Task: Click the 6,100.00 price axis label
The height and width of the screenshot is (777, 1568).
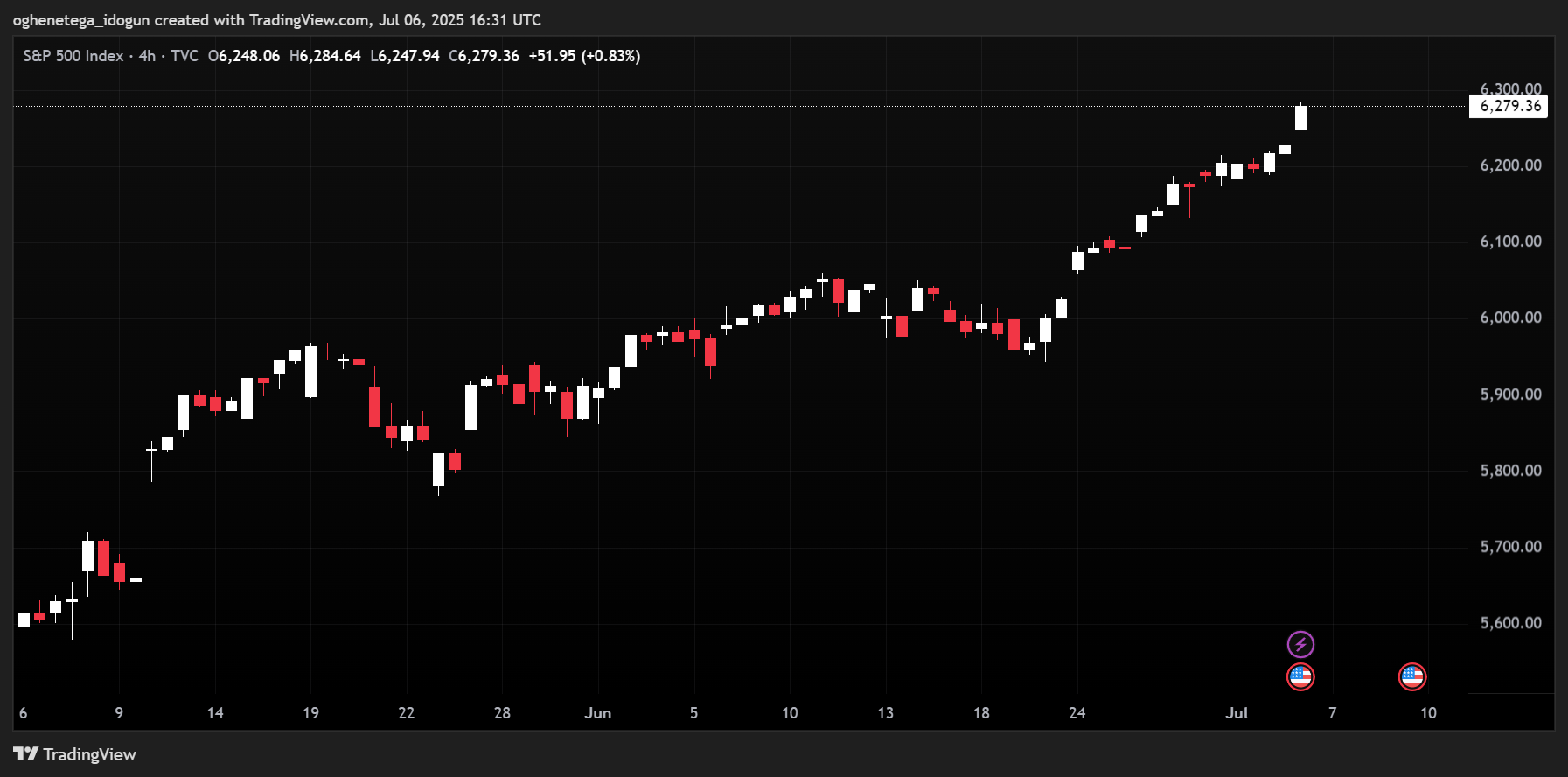Action: [1510, 241]
